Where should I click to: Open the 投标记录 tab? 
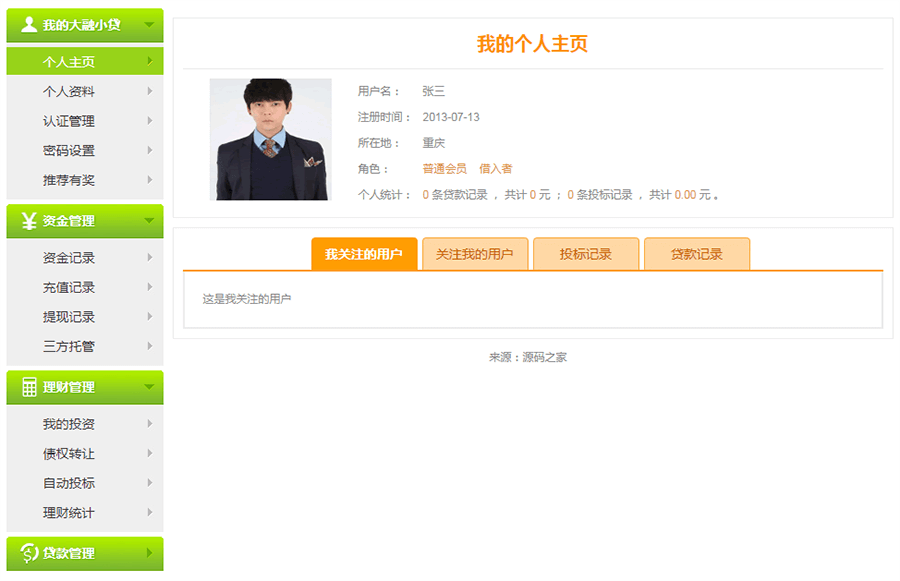coord(587,253)
